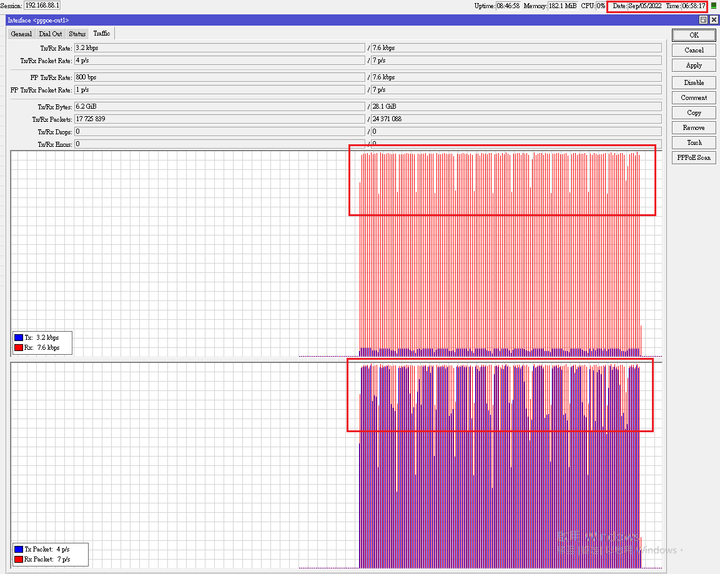Click the Apply button
This screenshot has height=574, width=720.
coord(694,65)
